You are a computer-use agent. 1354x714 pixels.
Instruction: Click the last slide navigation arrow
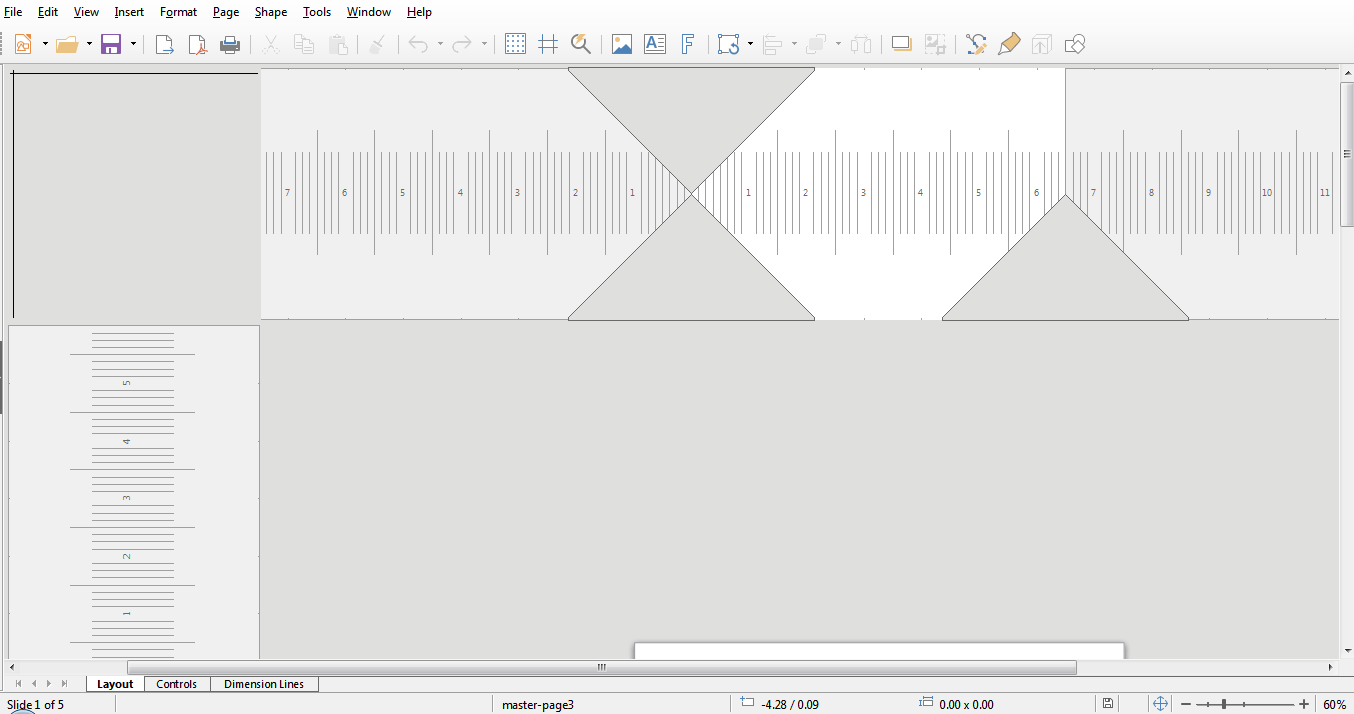coord(66,684)
